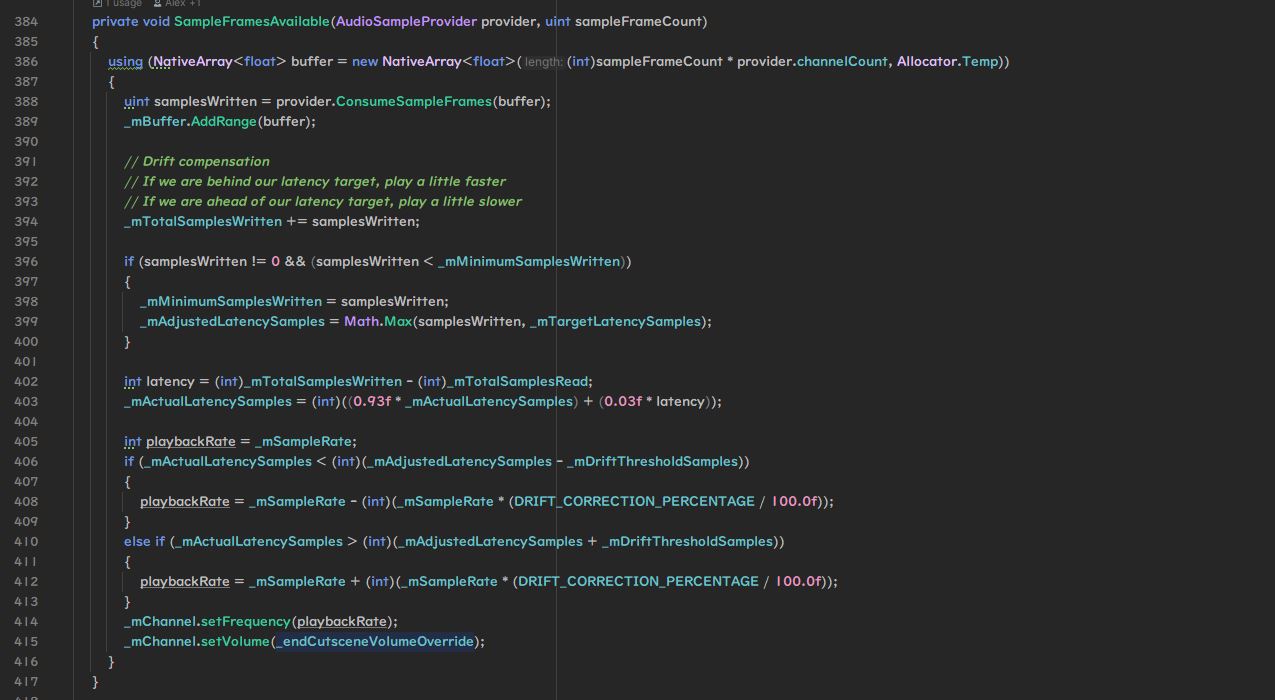Click the '1 usage' code lens link
The height and width of the screenshot is (700, 1275).
click(x=122, y=4)
